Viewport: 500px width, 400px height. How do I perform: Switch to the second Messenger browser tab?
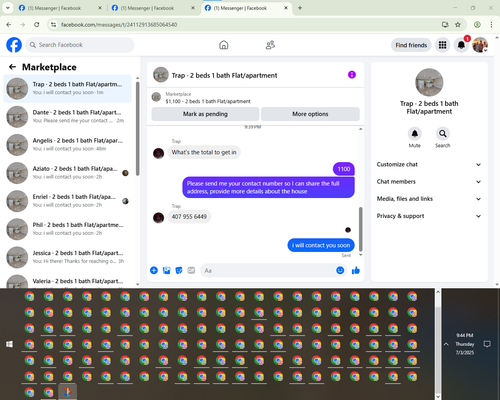[x=153, y=8]
